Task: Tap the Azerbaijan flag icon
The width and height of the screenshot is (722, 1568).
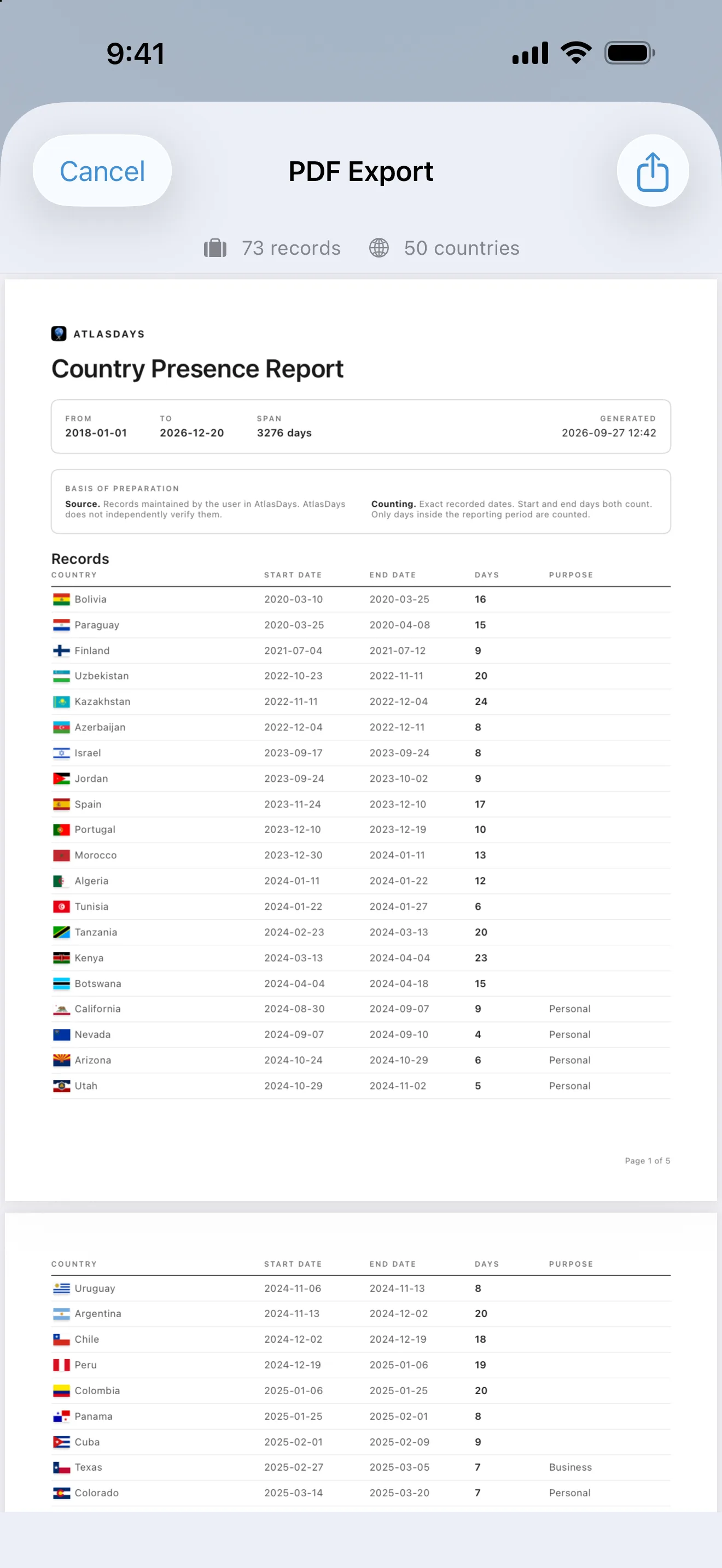Action: tap(61, 727)
